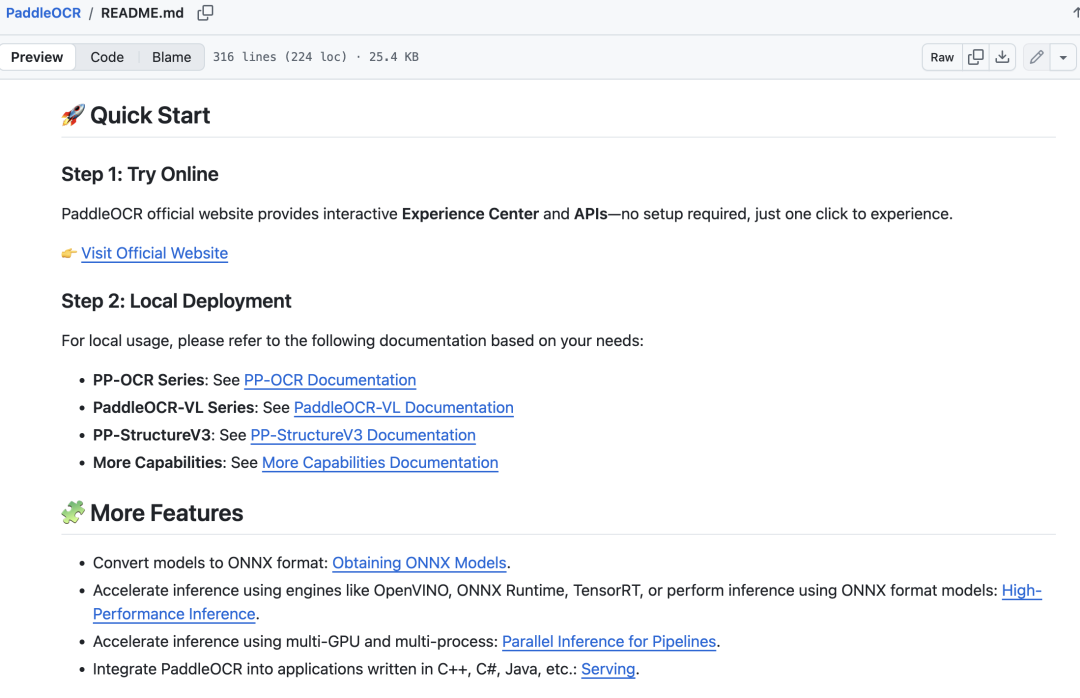The width and height of the screenshot is (1080, 698).
Task: Open Parallel Inference for Pipelines link
Action: pyautogui.click(x=609, y=641)
